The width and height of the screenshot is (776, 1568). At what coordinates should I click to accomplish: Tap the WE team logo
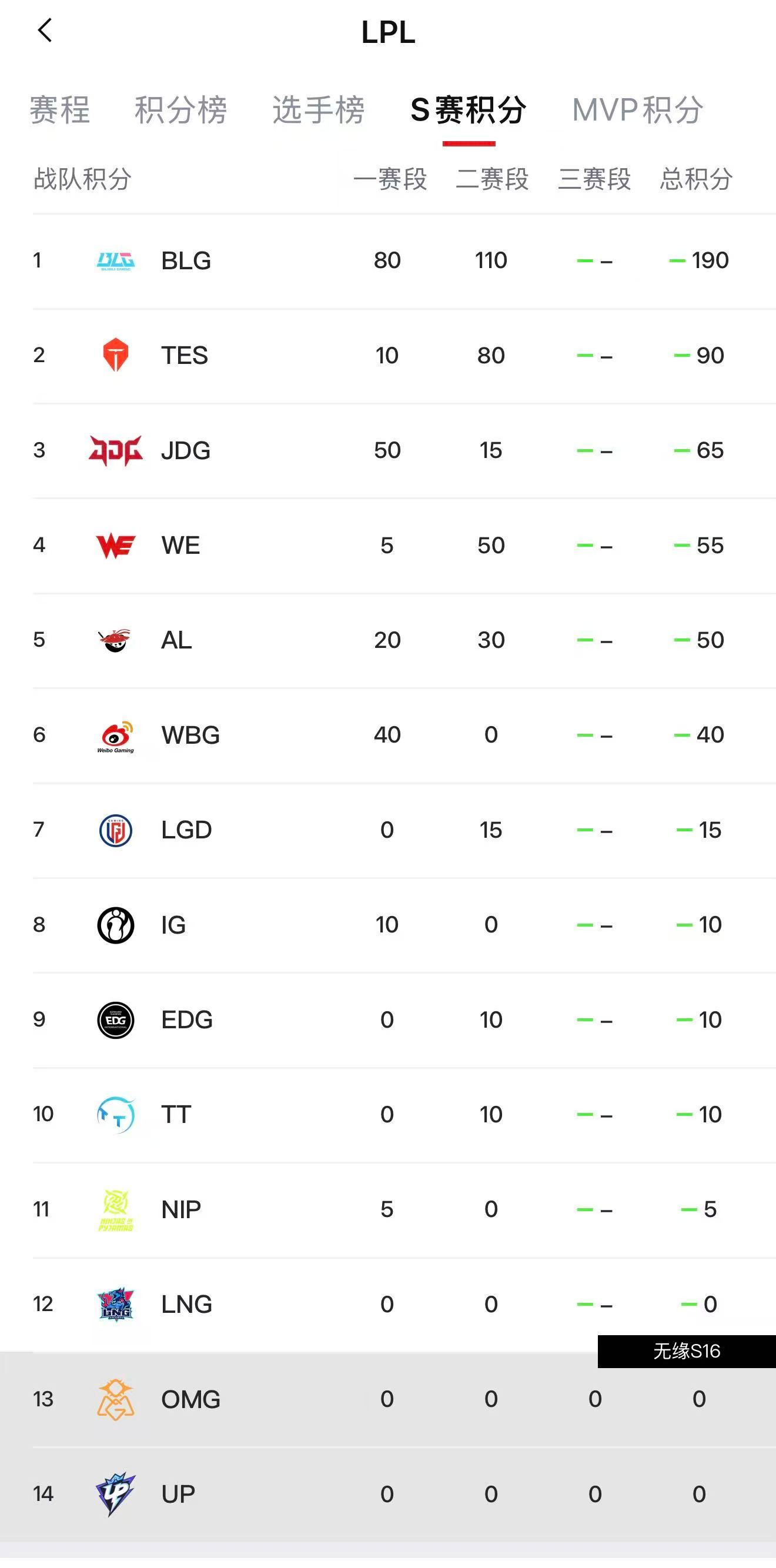116,546
